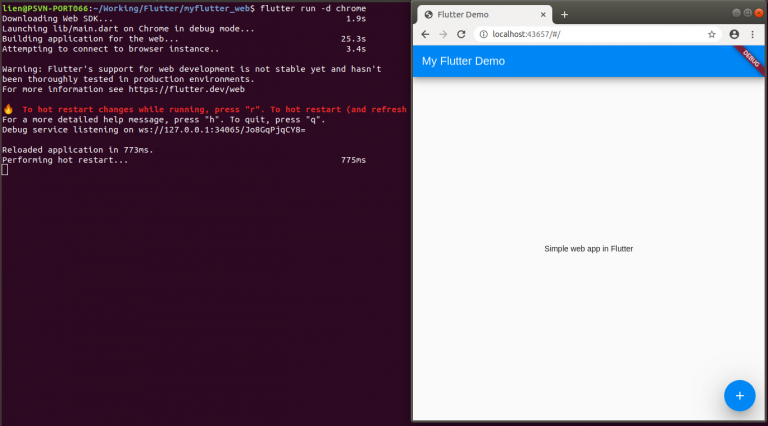The width and height of the screenshot is (768, 426).
Task: Click the fire emoji in terminal output
Action: pos(8,109)
